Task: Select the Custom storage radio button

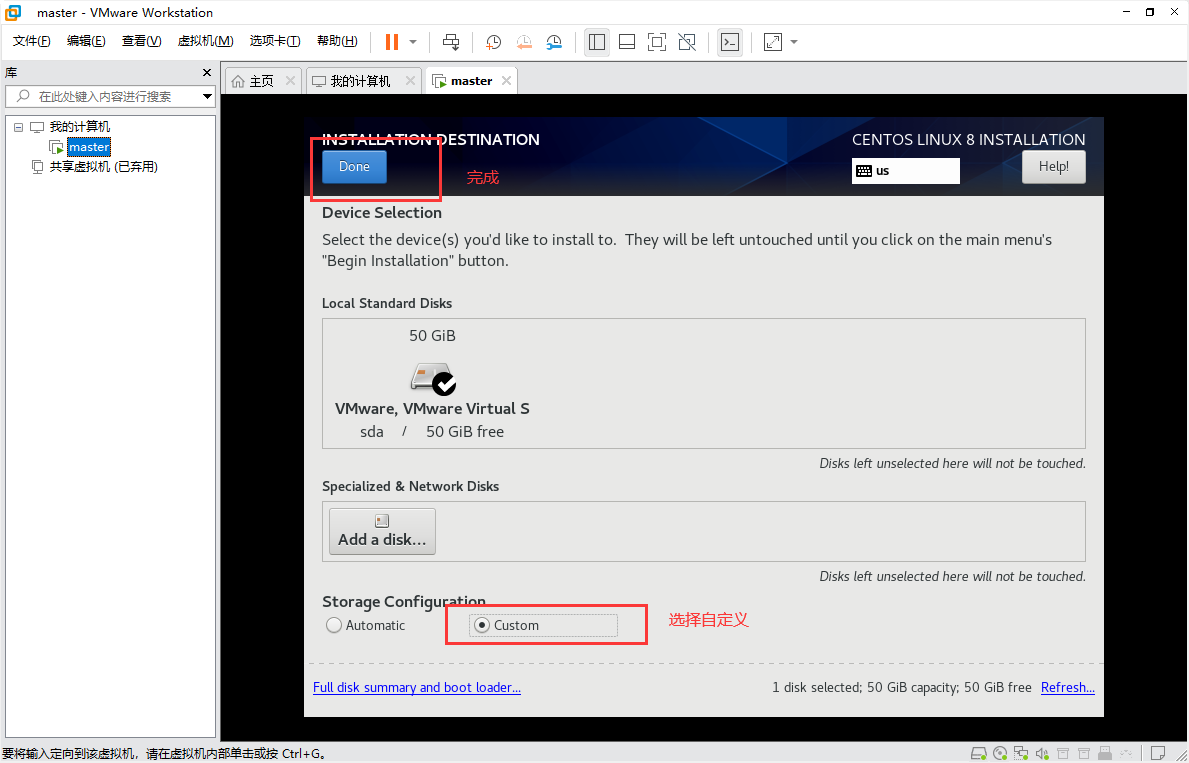Action: (482, 626)
